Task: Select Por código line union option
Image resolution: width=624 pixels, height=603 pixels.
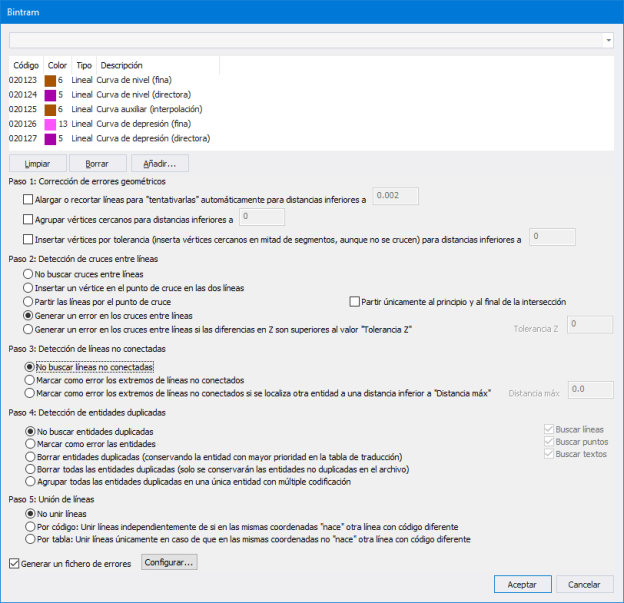Action: pos(29,525)
